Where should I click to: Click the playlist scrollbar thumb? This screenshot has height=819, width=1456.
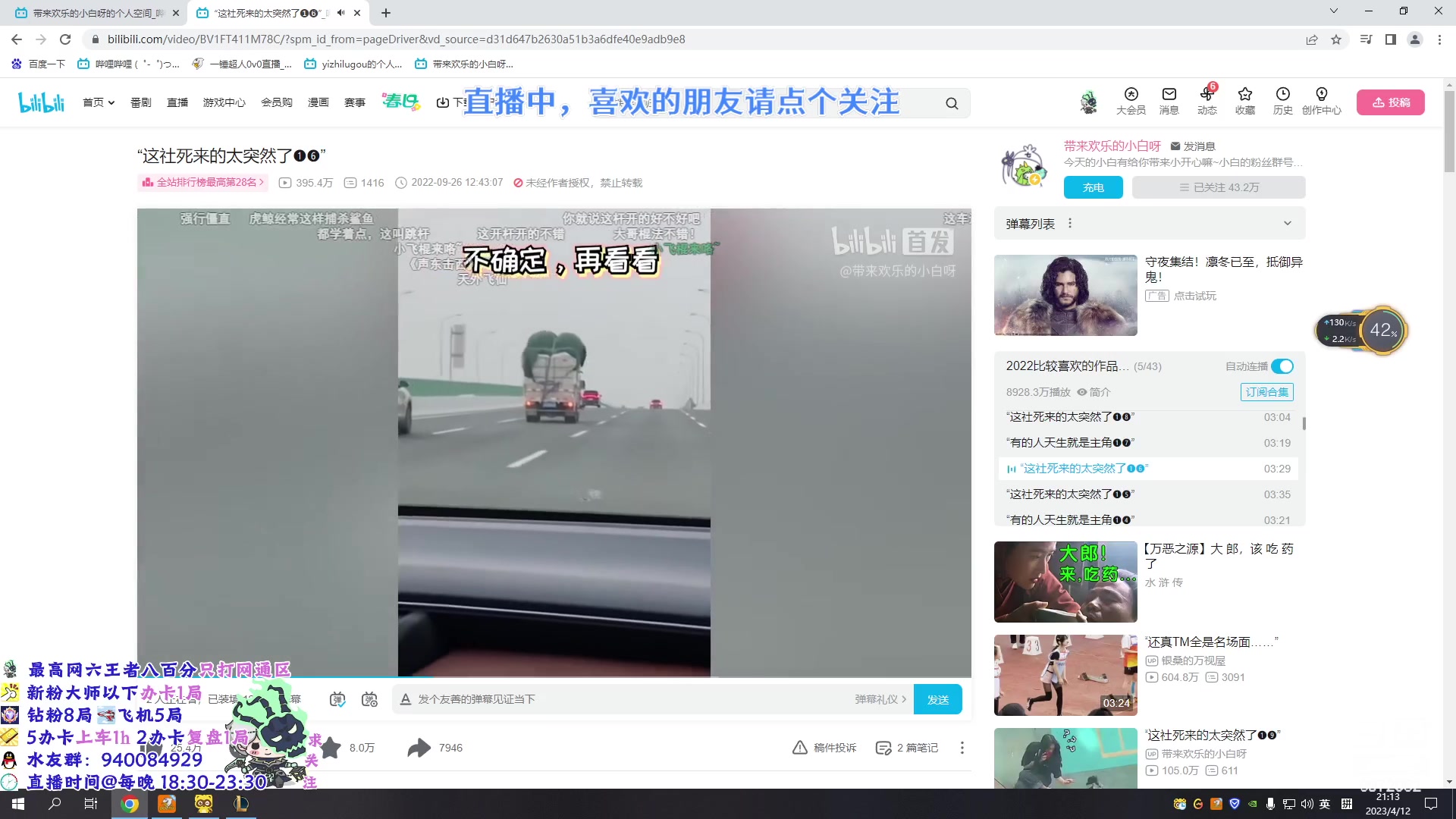click(1304, 423)
